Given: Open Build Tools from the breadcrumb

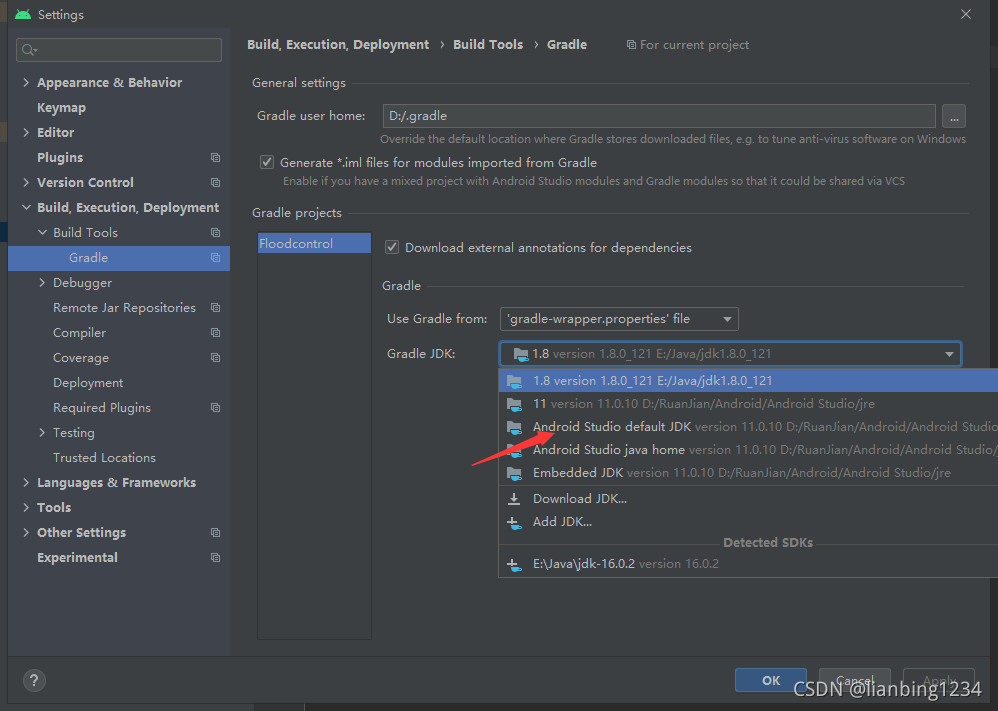Looking at the screenshot, I should click(x=488, y=44).
